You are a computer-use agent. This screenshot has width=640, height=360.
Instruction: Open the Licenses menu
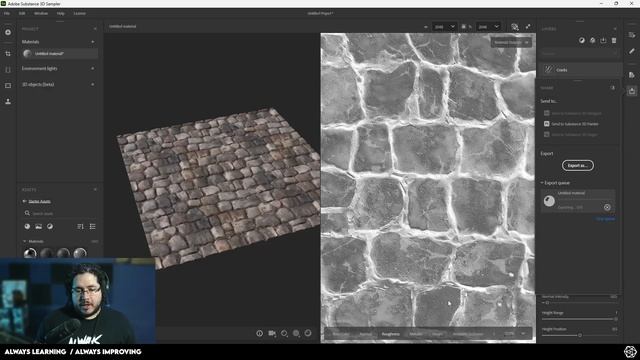coord(80,13)
